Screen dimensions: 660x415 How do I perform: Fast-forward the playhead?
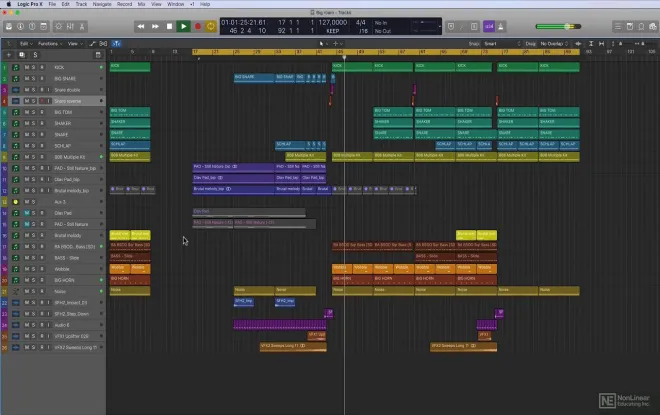click(x=155, y=27)
